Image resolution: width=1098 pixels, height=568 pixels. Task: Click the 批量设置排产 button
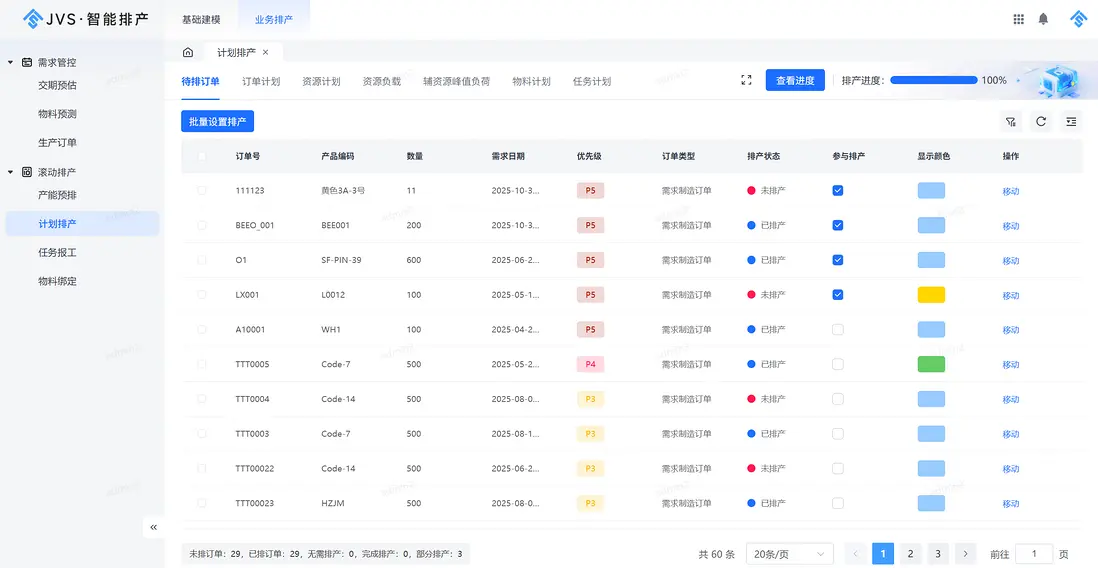coord(217,122)
